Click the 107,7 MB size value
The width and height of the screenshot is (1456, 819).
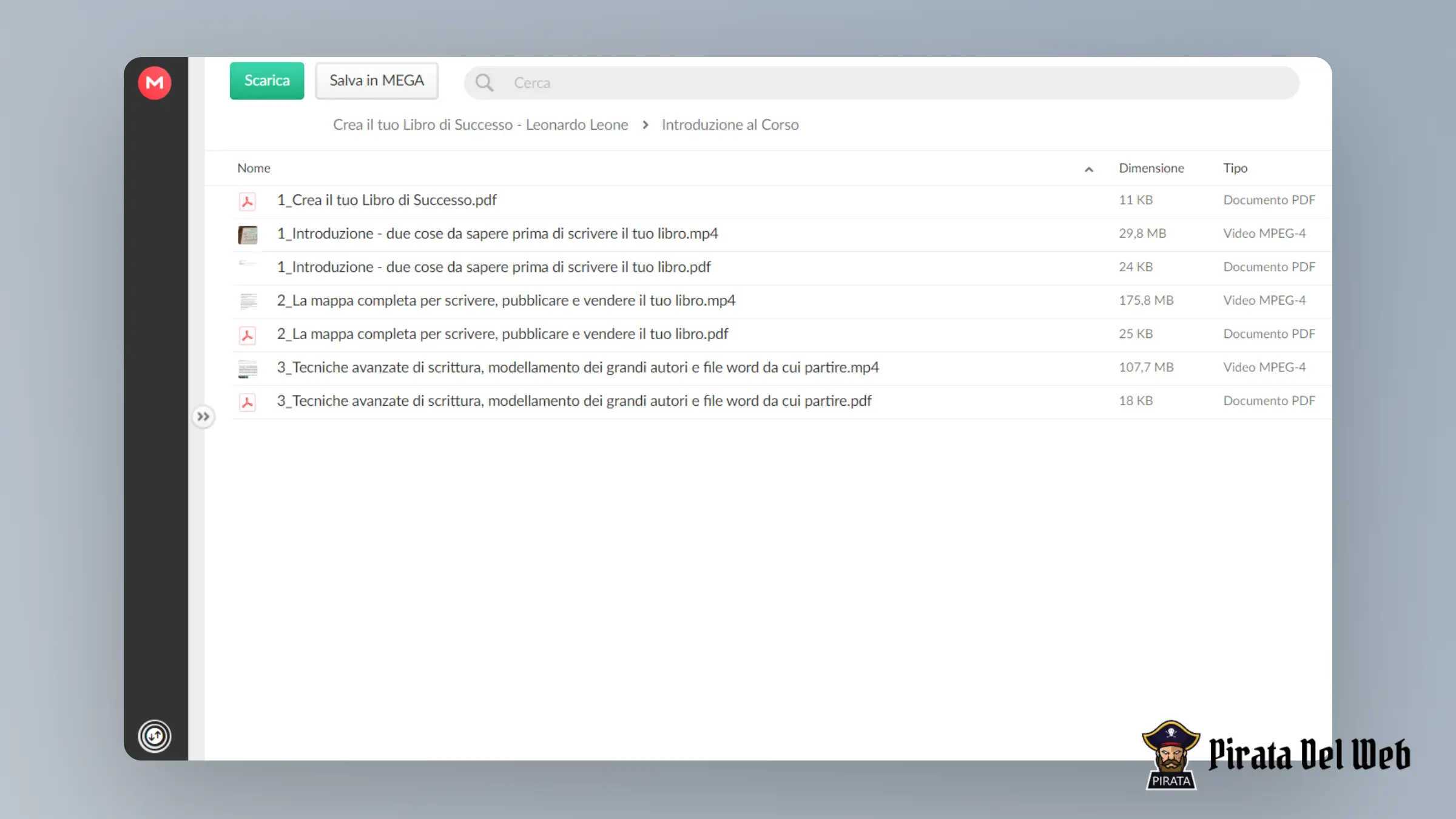[x=1146, y=368]
